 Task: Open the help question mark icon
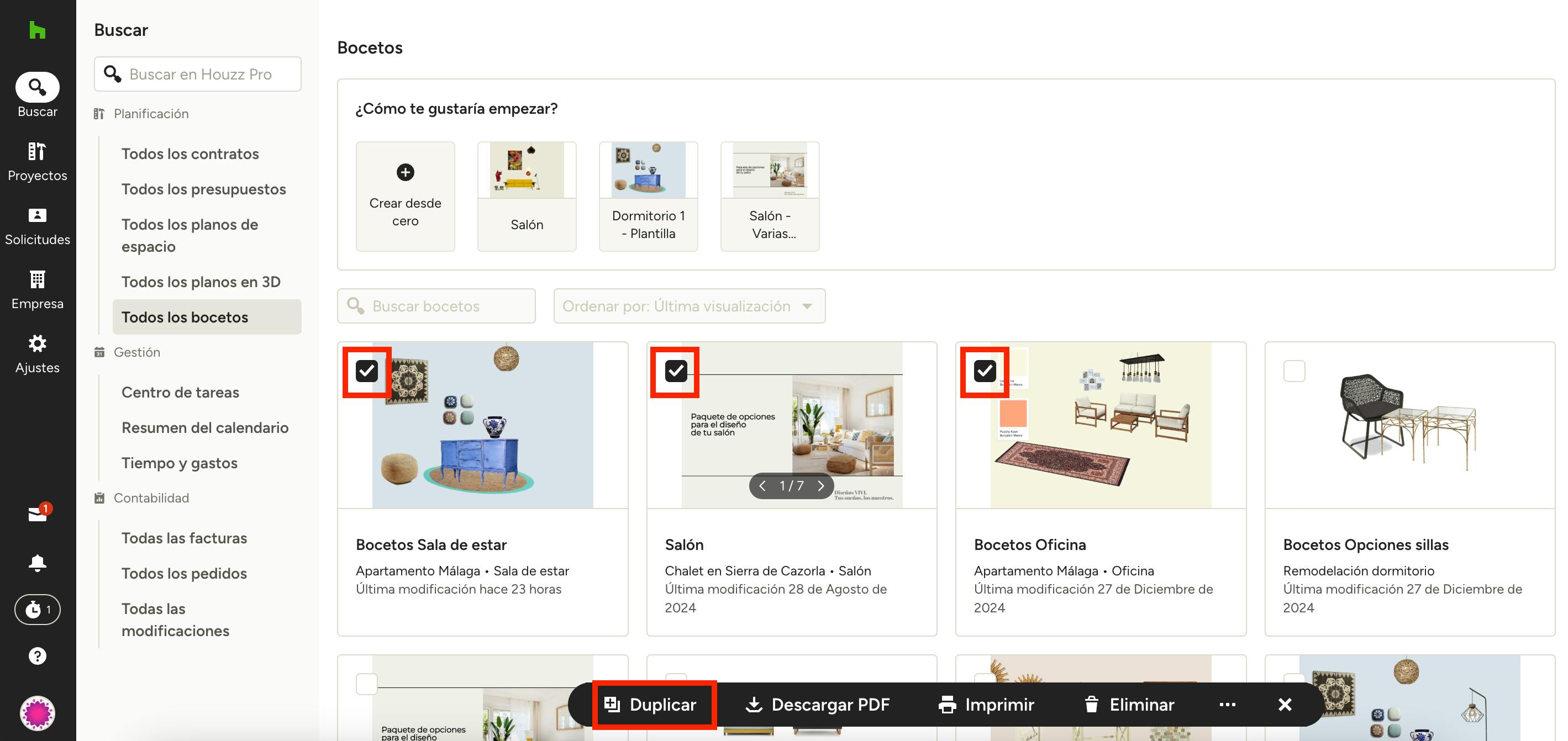[x=37, y=656]
